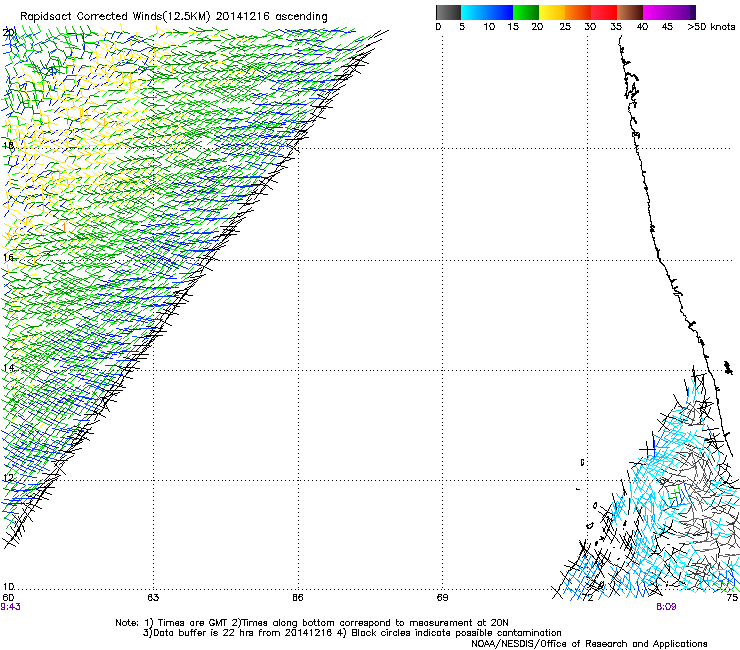Click the latitude label 14
Image resolution: width=740 pixels, height=650 pixels.
click(8, 368)
